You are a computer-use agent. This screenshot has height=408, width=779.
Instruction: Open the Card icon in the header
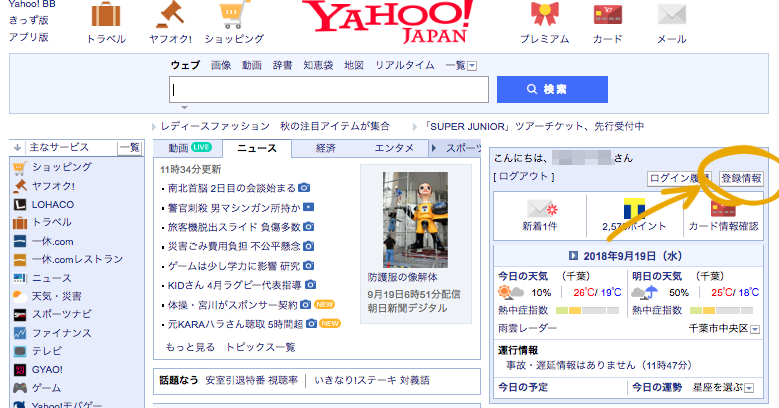pos(608,15)
